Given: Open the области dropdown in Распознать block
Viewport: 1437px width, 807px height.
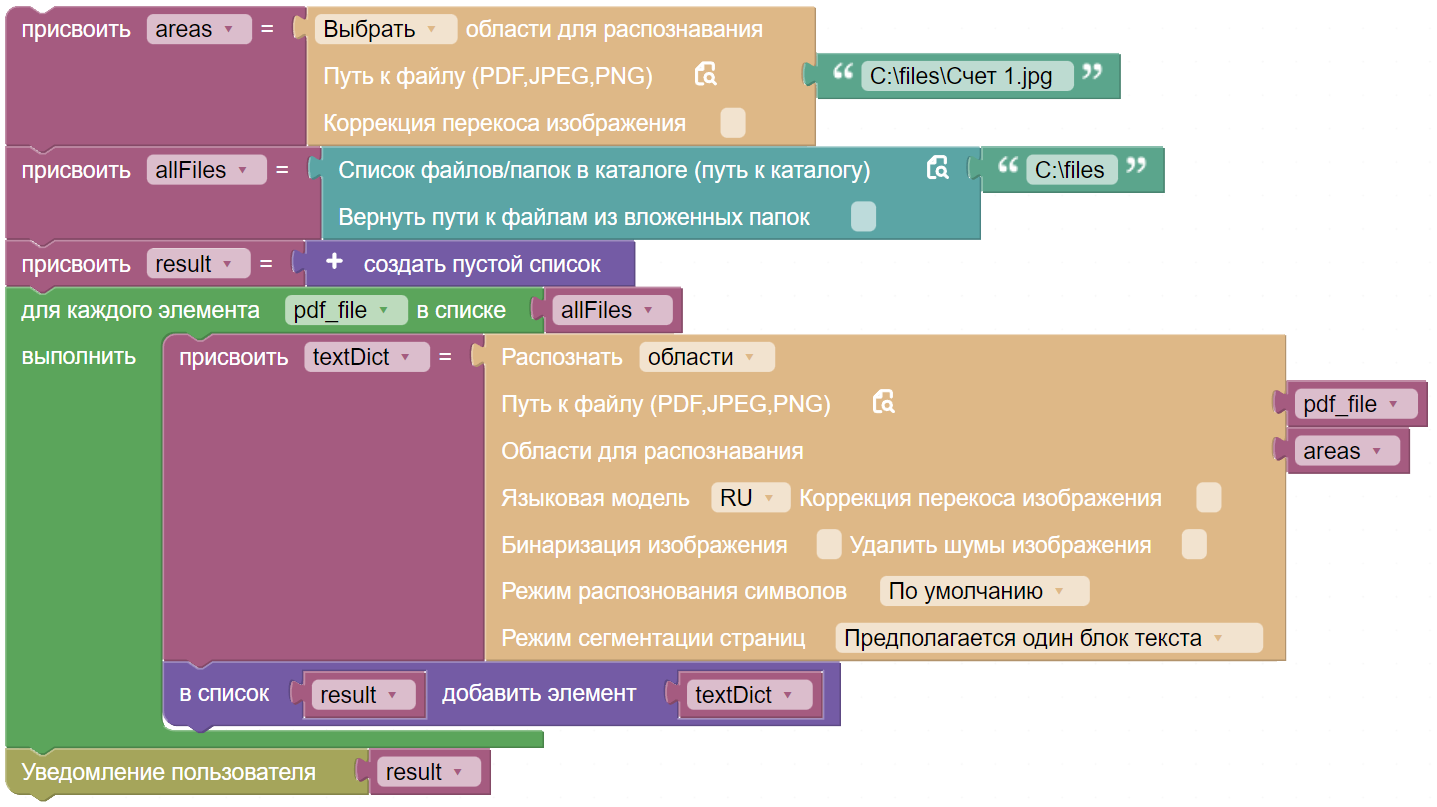Looking at the screenshot, I should (x=706, y=356).
